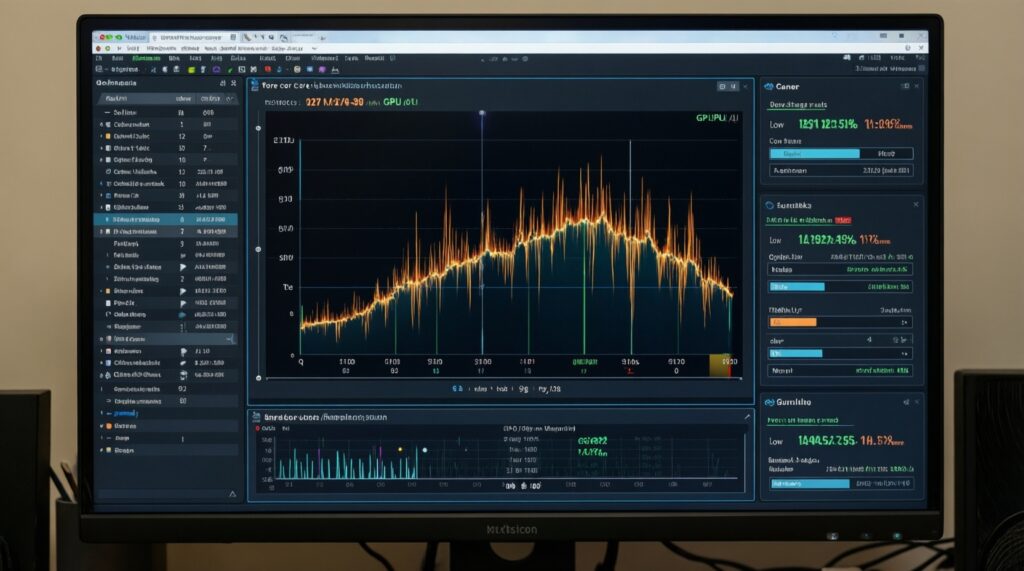Open the dropdown field at the Caner panel bottom
1024x571 pixels.
(840, 171)
